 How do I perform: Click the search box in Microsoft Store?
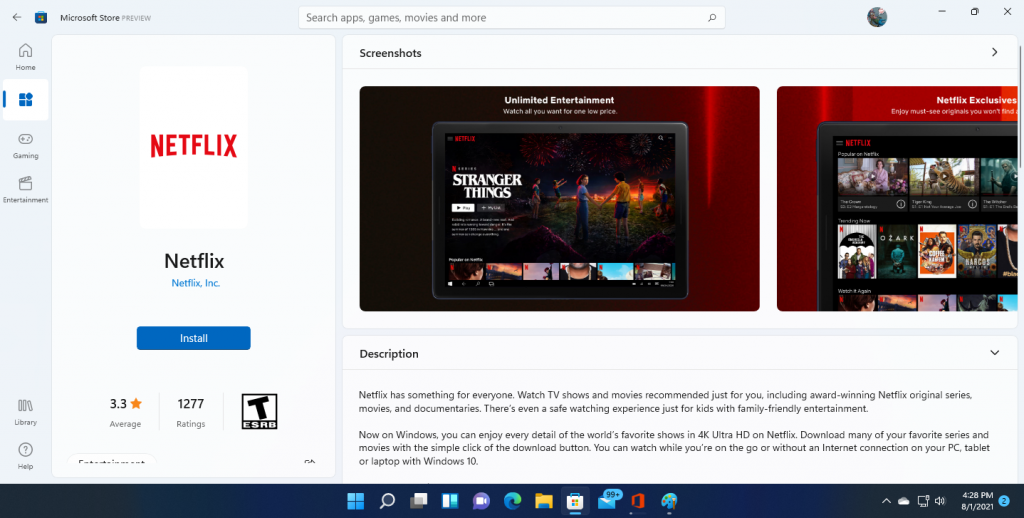[511, 18]
